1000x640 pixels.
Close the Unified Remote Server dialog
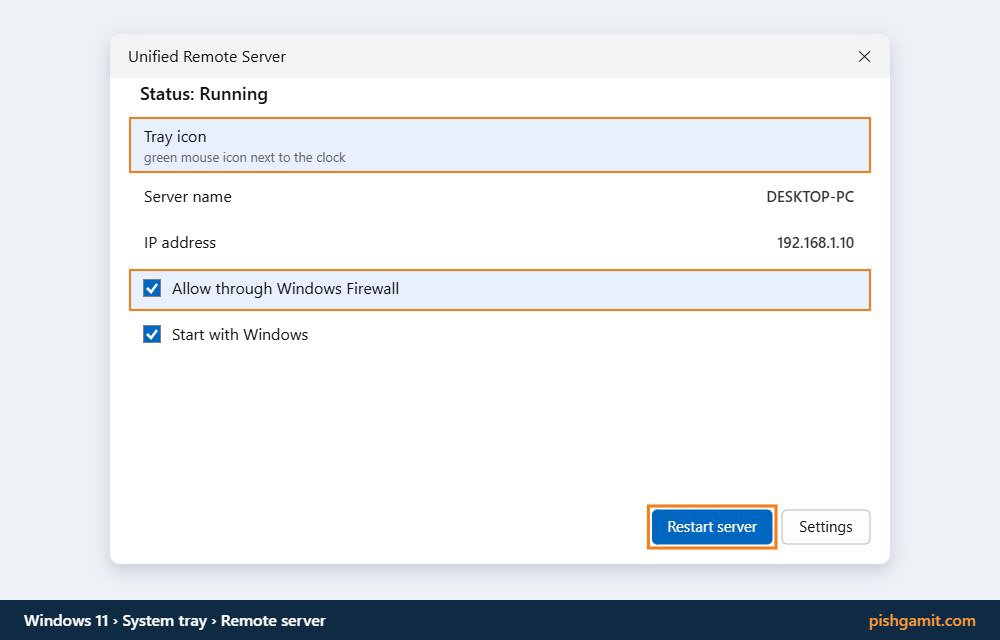pos(864,57)
